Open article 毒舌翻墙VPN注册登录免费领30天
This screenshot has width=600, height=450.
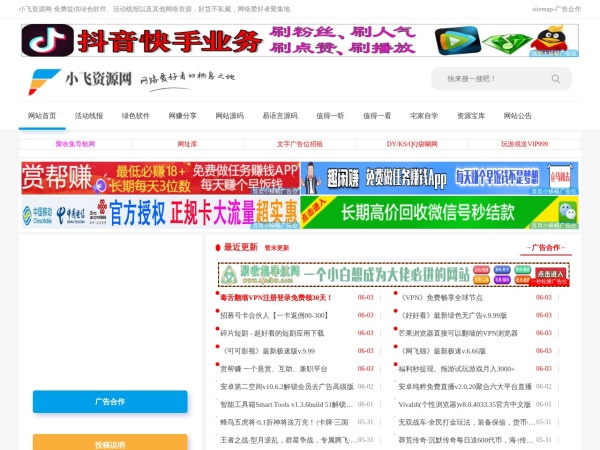click(x=276, y=298)
